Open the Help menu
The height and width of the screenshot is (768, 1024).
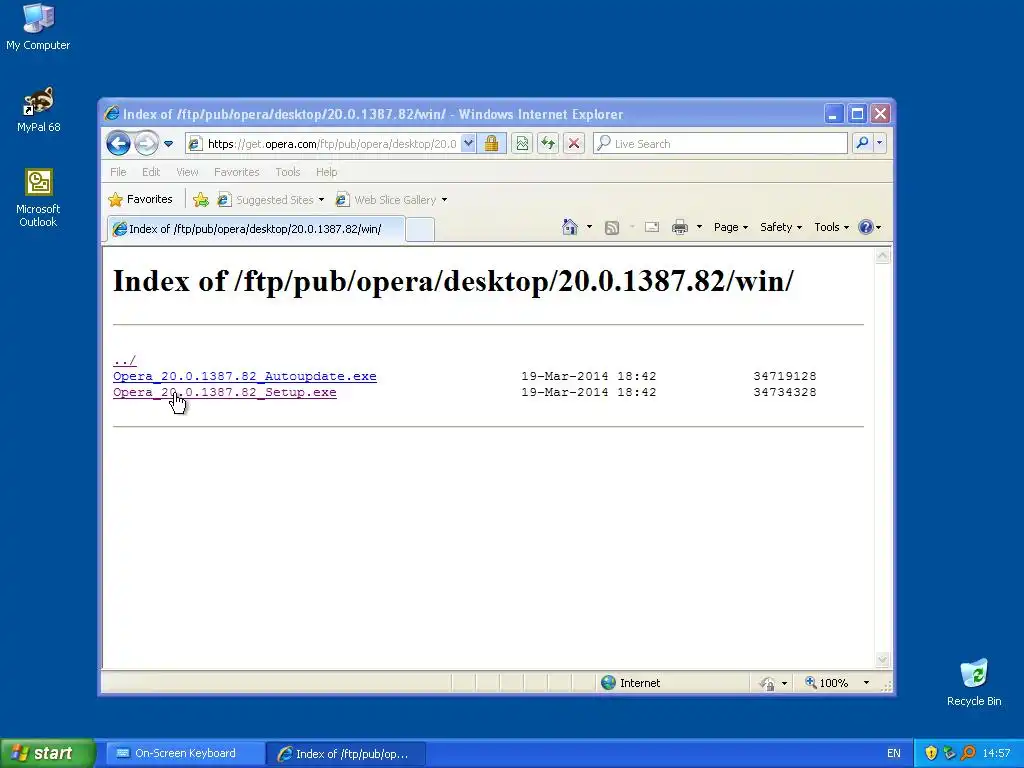point(327,172)
